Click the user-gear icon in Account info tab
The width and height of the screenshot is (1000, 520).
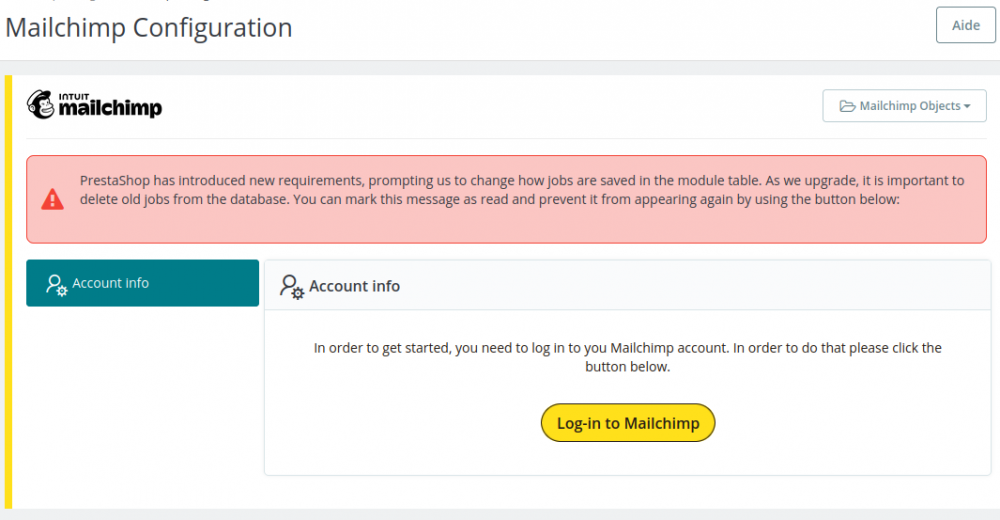(x=57, y=284)
